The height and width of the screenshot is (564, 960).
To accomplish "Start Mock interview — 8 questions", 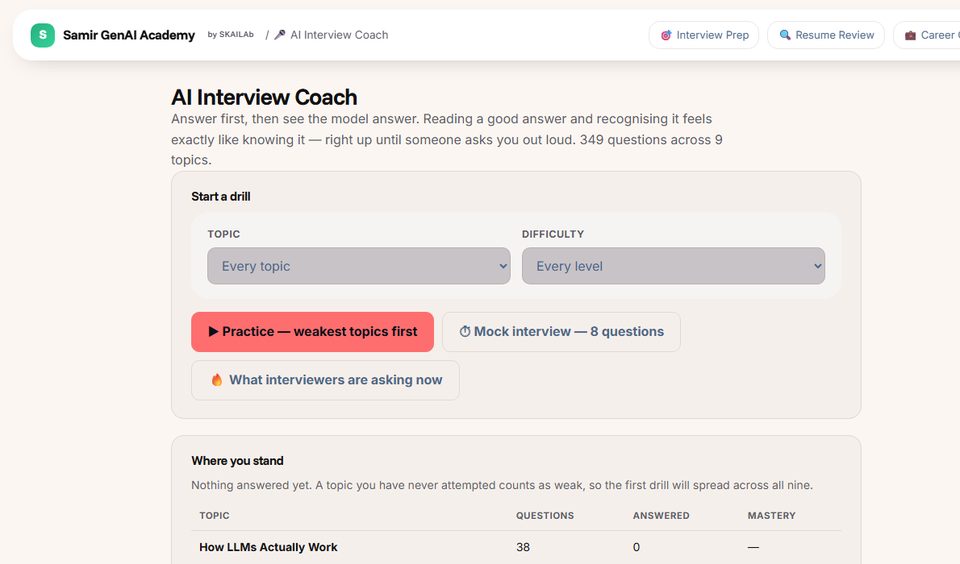I will [561, 332].
